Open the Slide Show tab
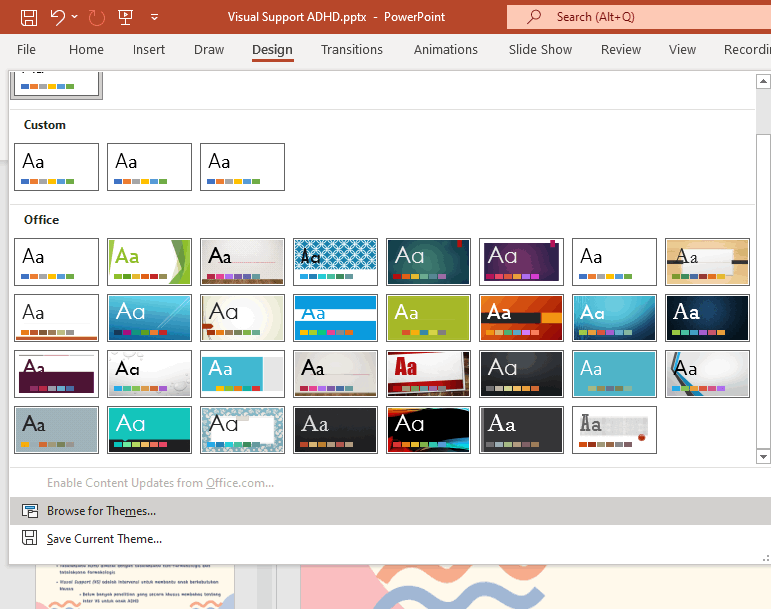The width and height of the screenshot is (771, 609). pos(540,50)
